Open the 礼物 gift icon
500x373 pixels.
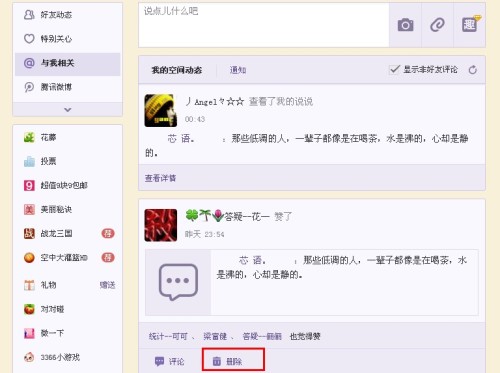point(29,285)
